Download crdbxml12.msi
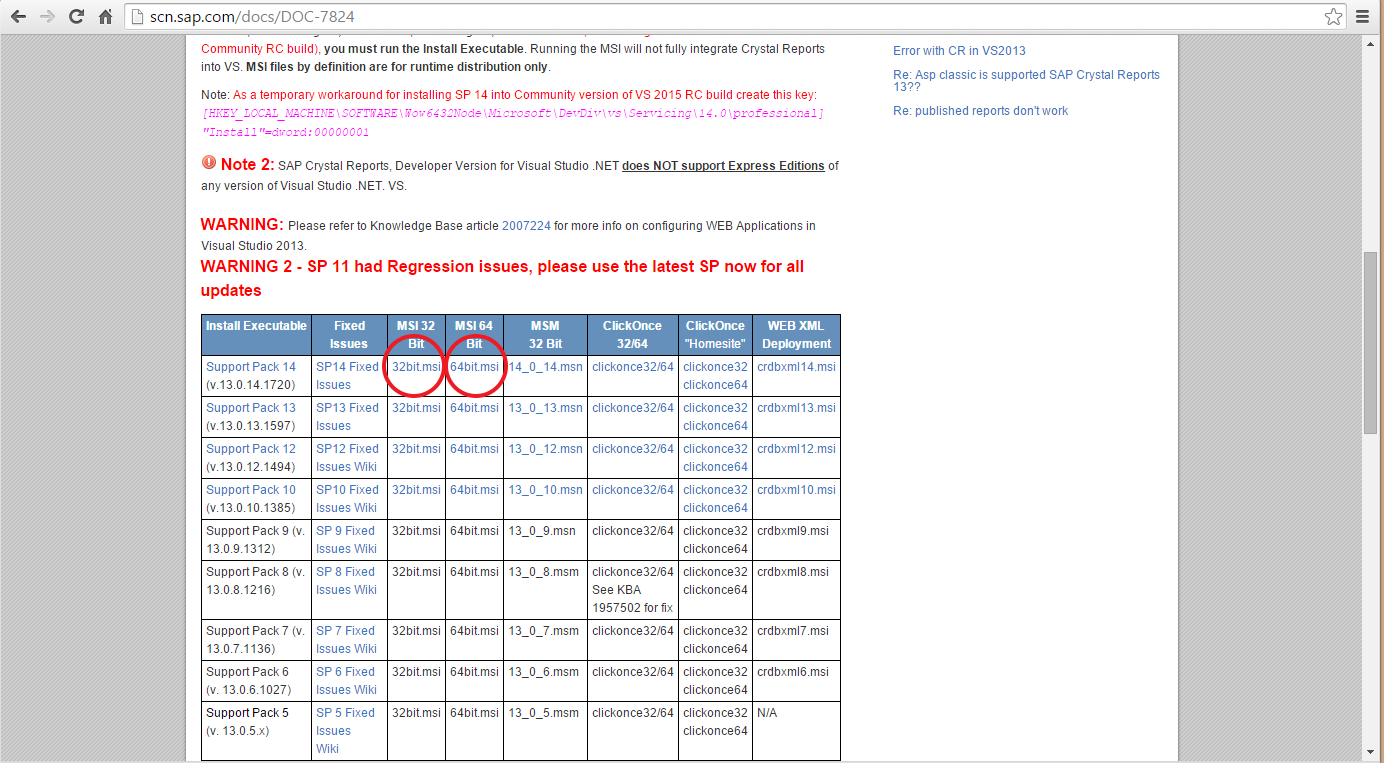 796,449
